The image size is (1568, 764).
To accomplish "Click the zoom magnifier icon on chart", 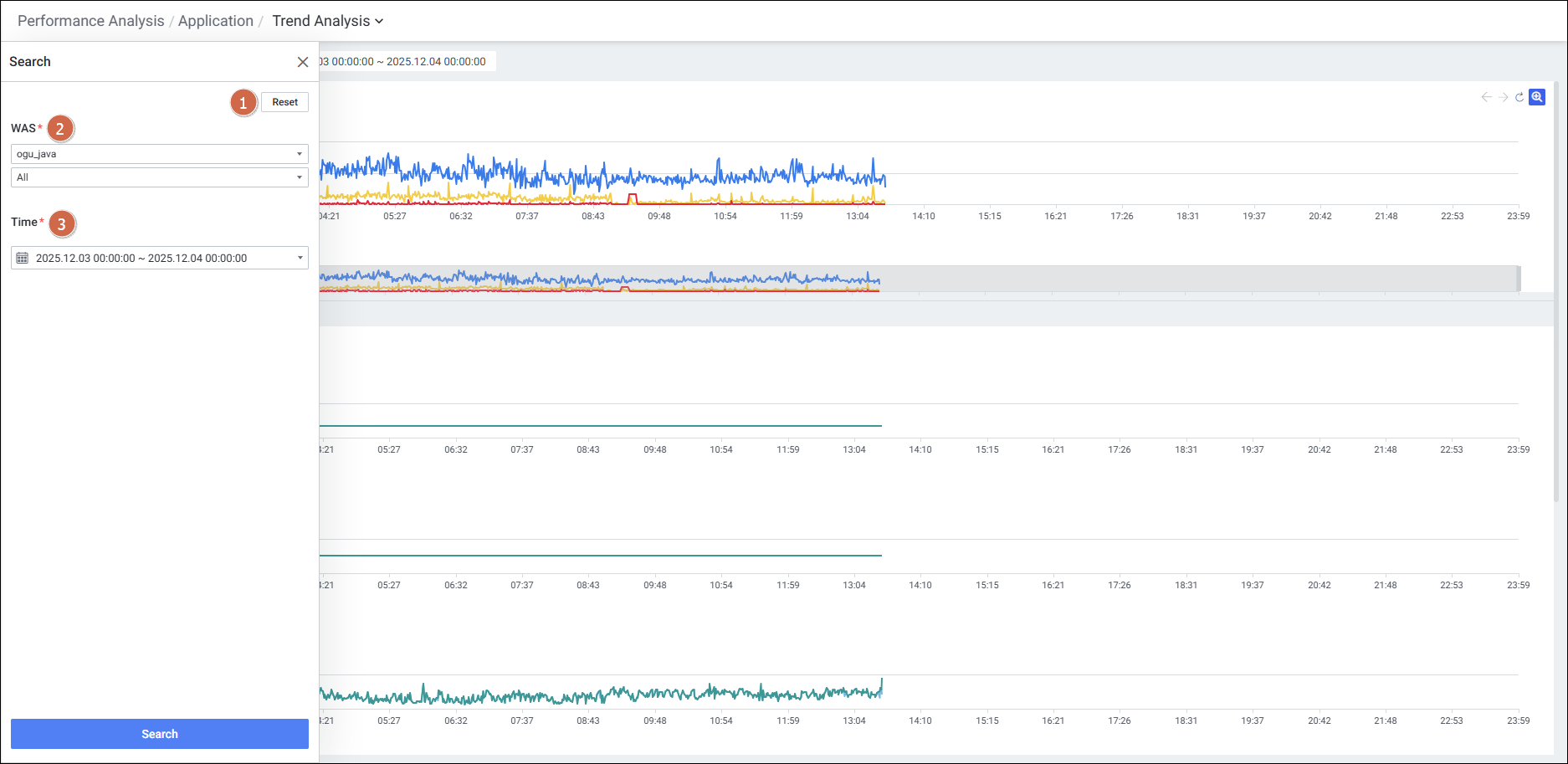I will [1537, 97].
